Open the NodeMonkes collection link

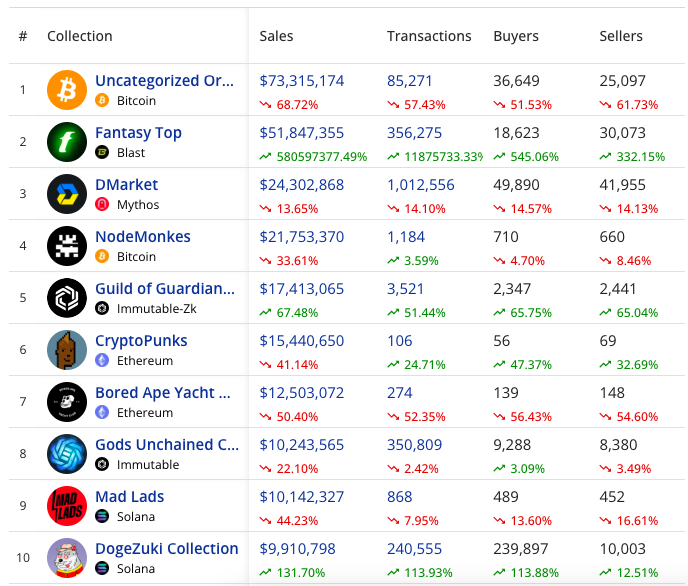click(x=143, y=237)
